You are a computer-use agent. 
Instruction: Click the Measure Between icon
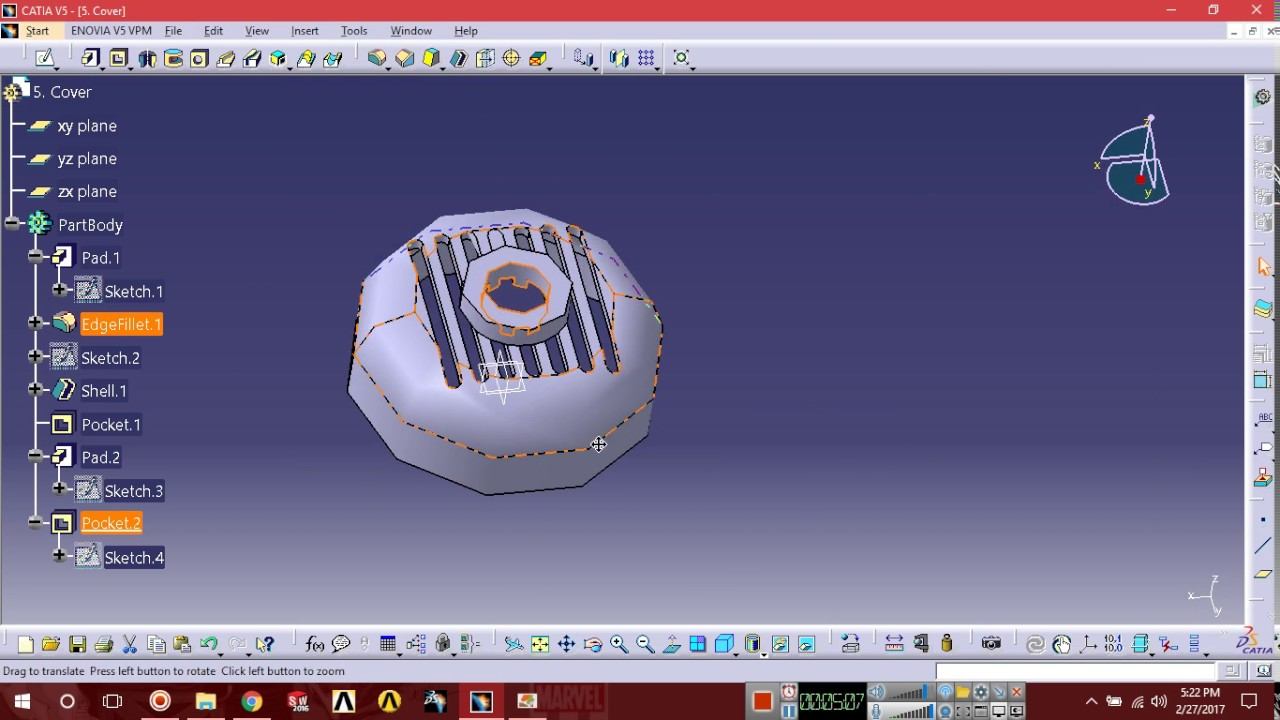894,644
